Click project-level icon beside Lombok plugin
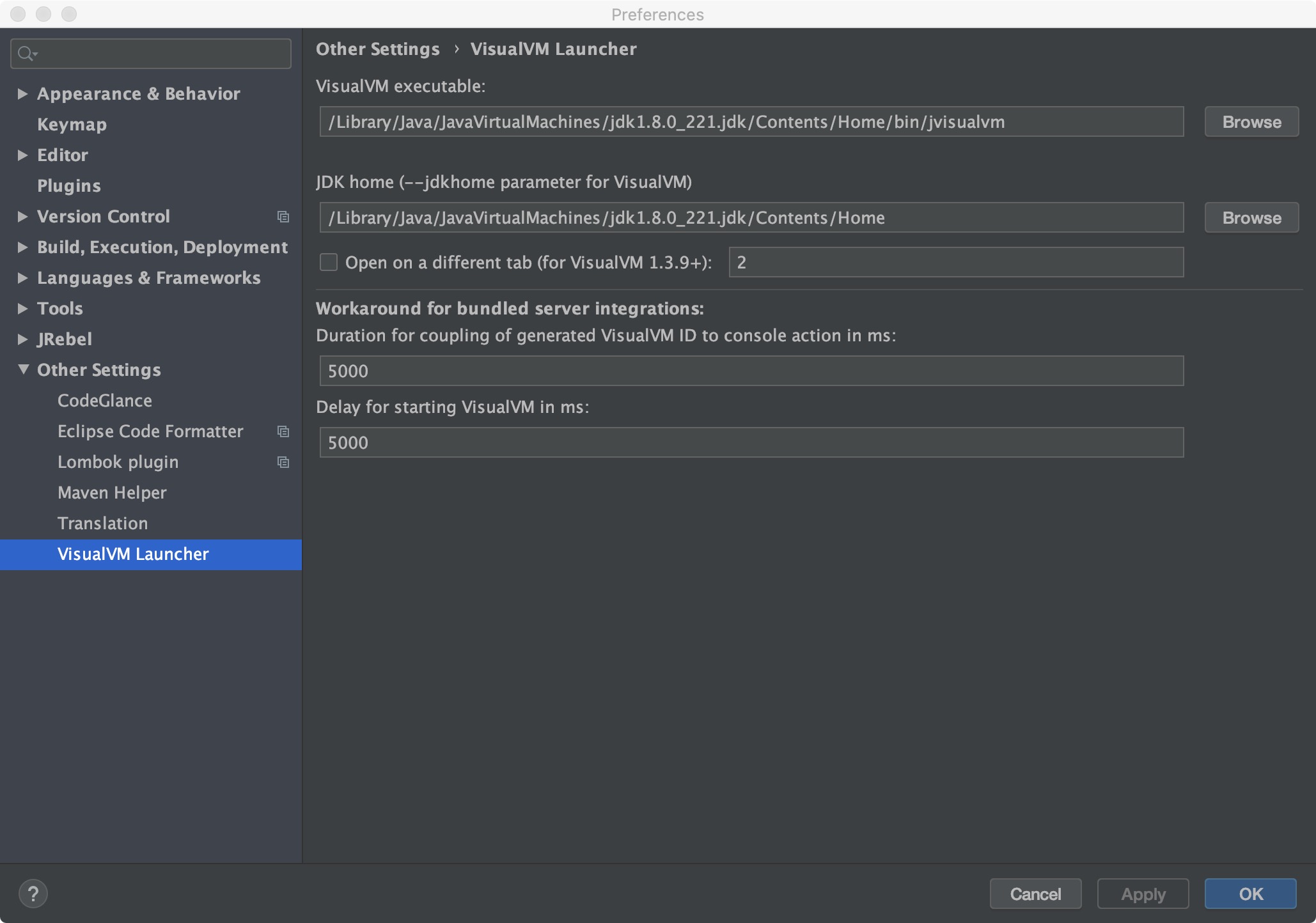Screen dimensions: 1316x923 pyautogui.click(x=283, y=462)
